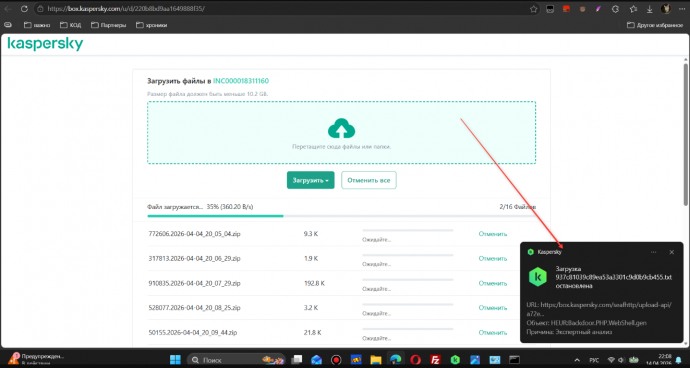The image size is (690, 368).
Task: Click the browser back arrow
Action: click(8, 9)
